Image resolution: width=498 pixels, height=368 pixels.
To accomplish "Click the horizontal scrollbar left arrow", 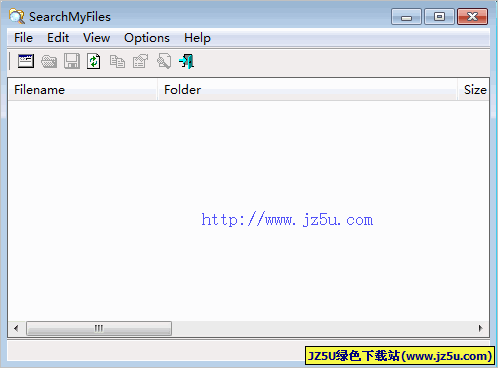I will 16,328.
